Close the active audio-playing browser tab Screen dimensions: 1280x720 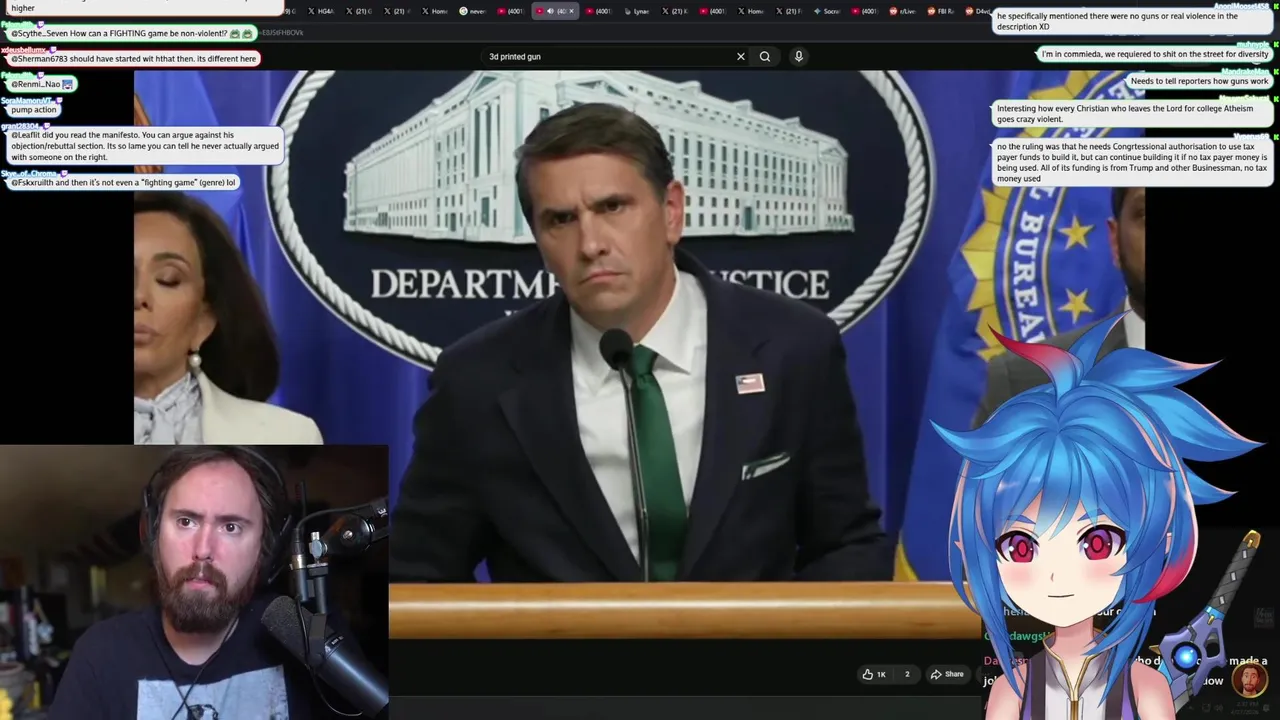click(571, 11)
